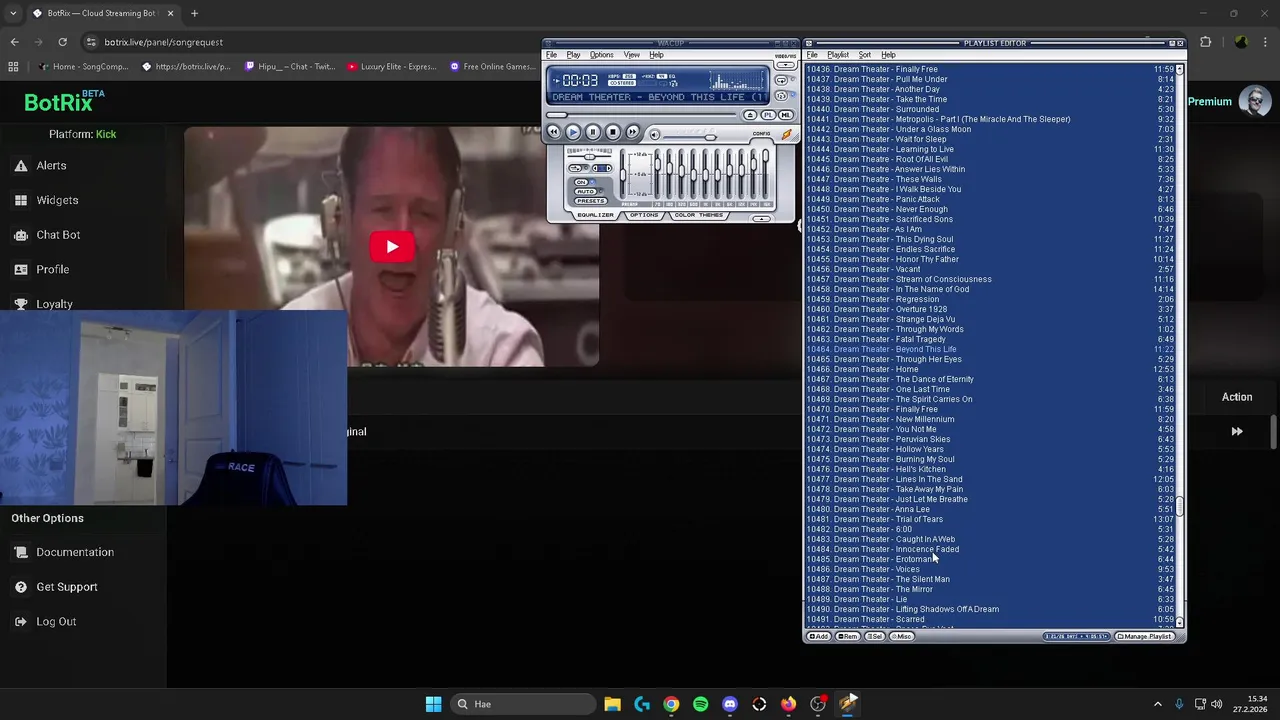Viewport: 1280px width, 720px height.
Task: Open Google Chrome from the taskbar
Action: click(671, 704)
